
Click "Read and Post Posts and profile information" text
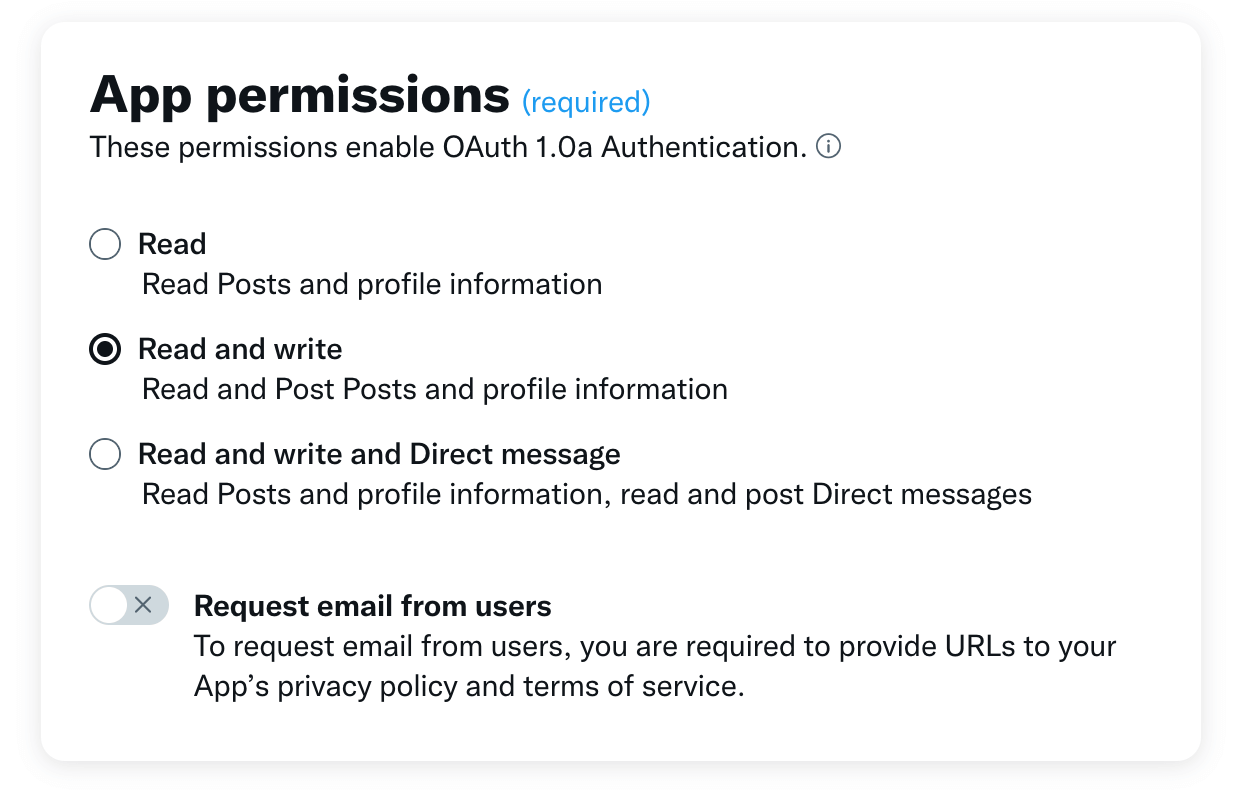(435, 389)
